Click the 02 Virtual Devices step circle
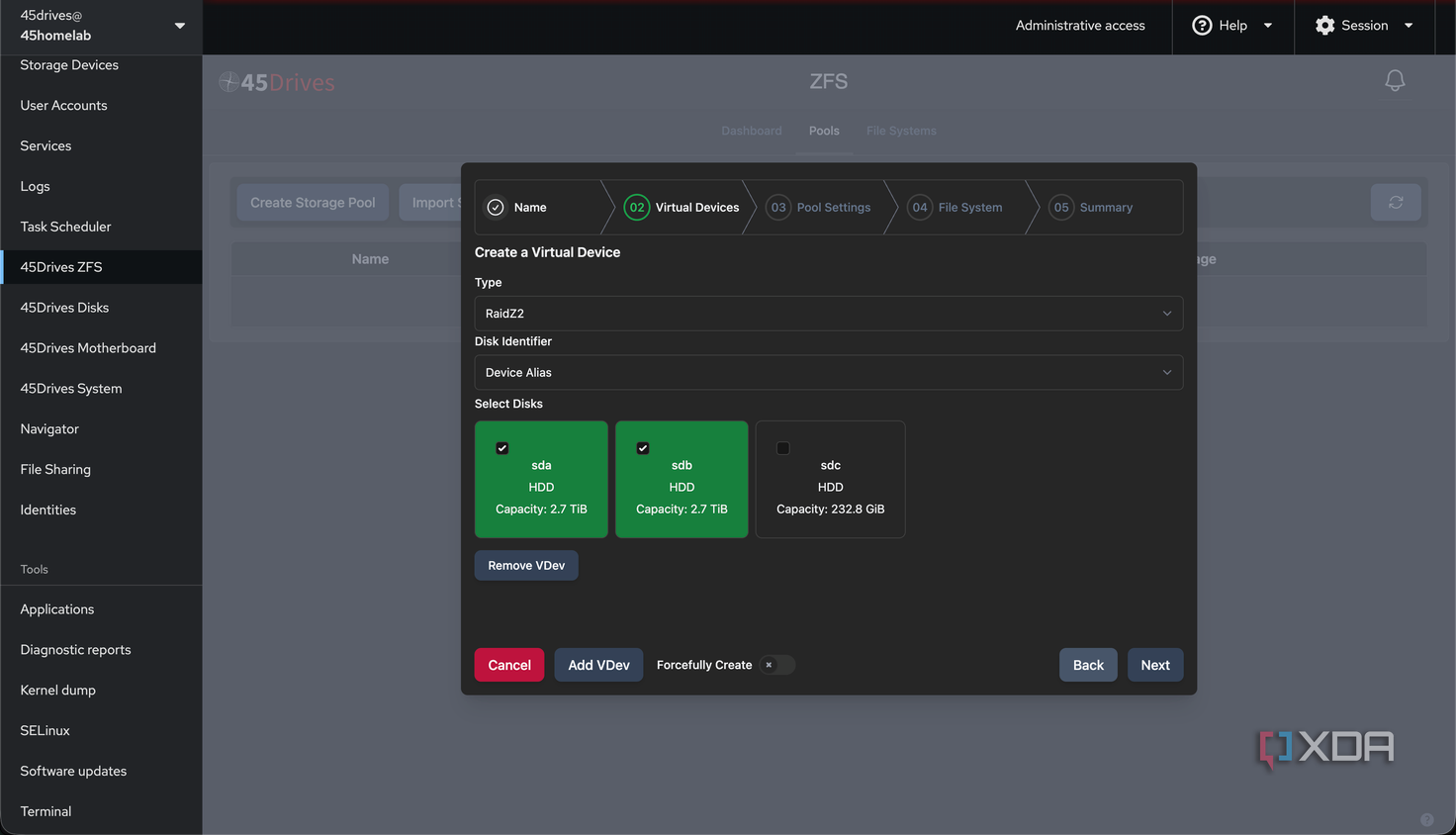1456x835 pixels. 637,208
